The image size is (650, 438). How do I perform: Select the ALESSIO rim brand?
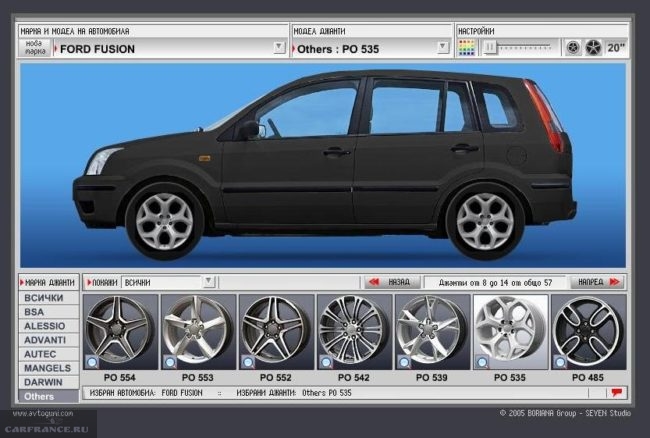point(49,326)
